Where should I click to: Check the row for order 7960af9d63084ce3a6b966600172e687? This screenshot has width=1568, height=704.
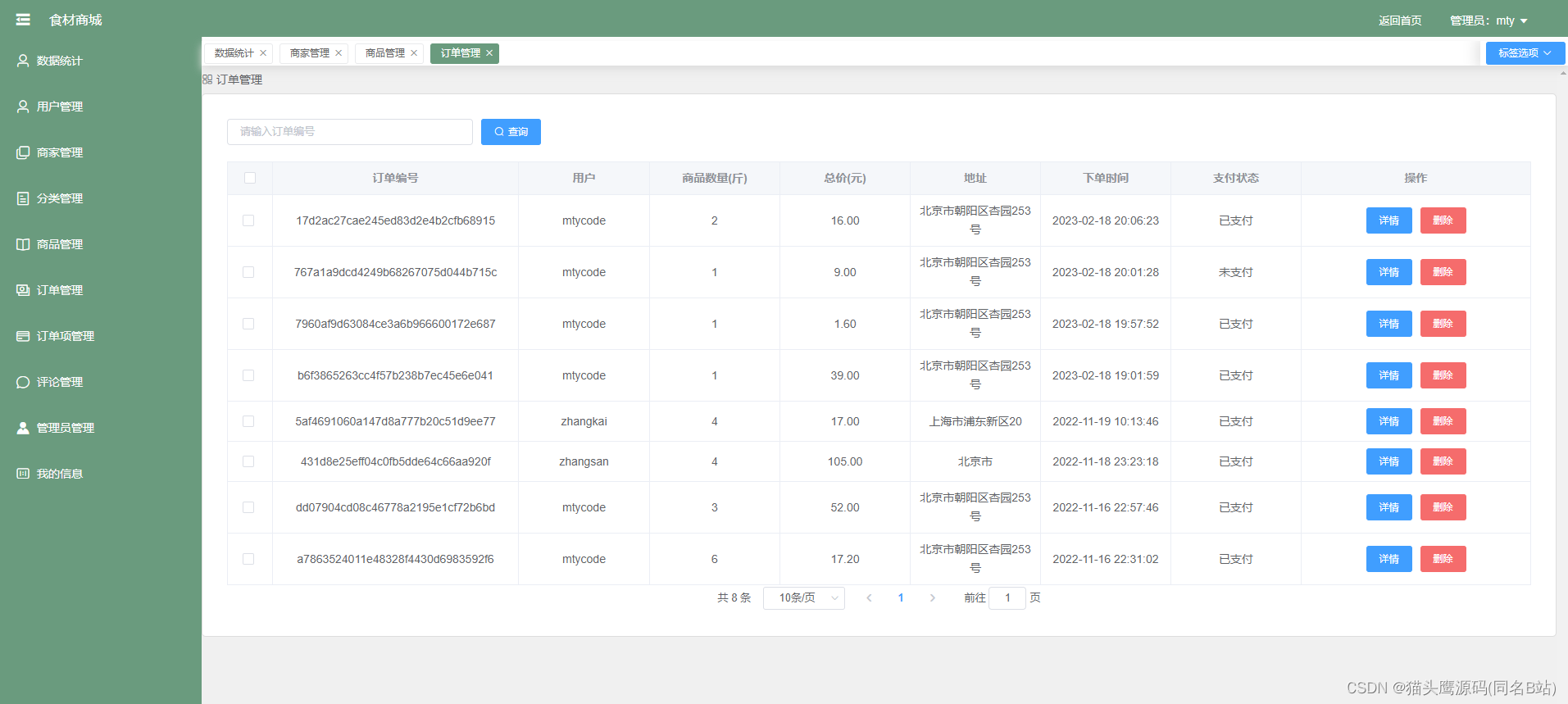pyautogui.click(x=248, y=324)
